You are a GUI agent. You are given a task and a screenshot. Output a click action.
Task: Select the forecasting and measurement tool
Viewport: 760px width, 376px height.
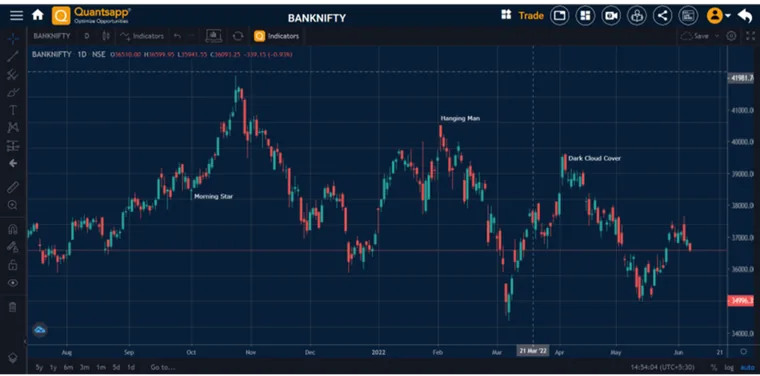13,145
